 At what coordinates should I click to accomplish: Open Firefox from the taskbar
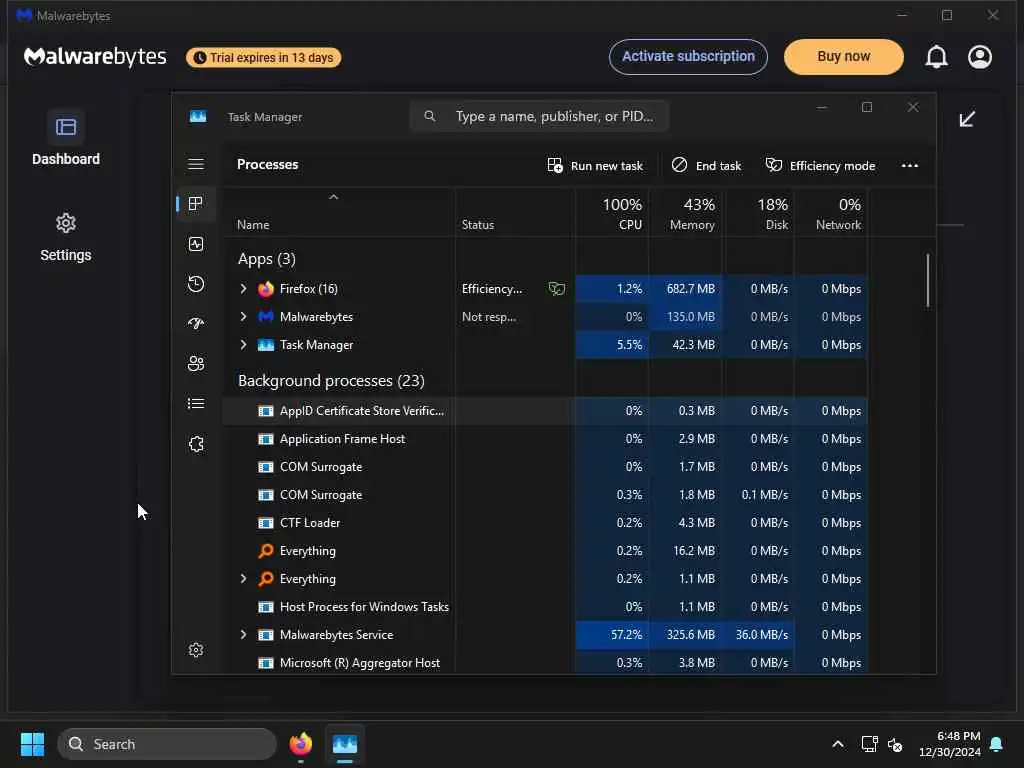(x=301, y=744)
